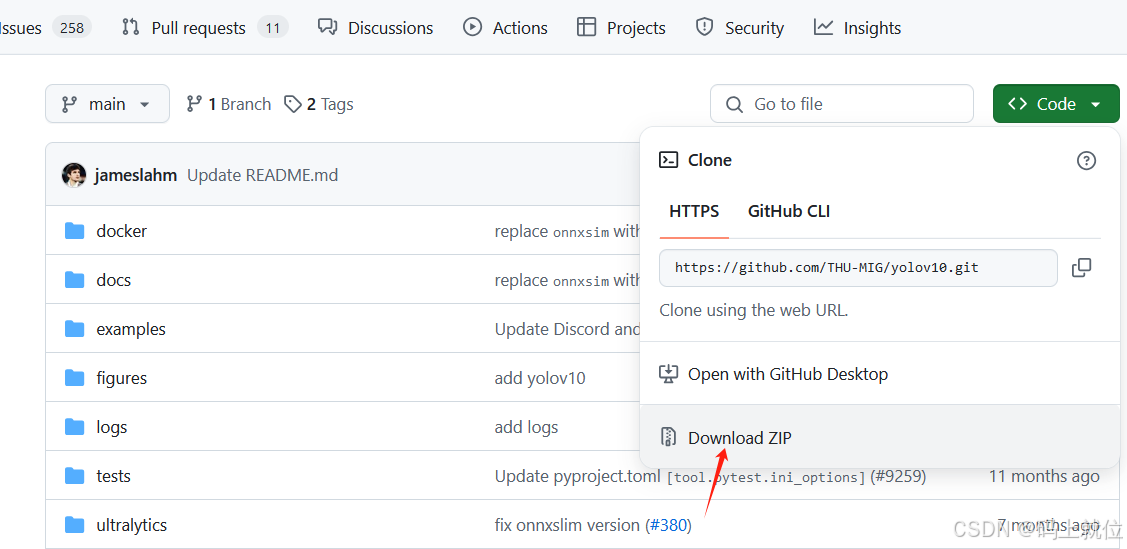
Task: Open the Update README.md commit message
Action: click(262, 175)
